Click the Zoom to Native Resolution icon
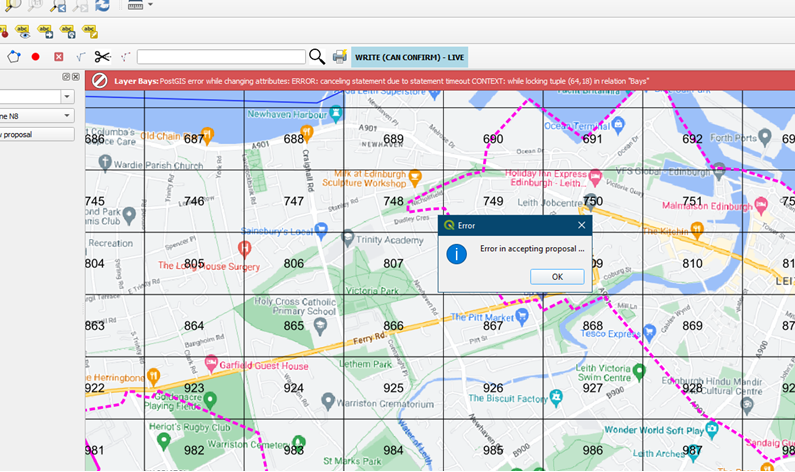Image resolution: width=795 pixels, height=472 pixels. pos(35,5)
